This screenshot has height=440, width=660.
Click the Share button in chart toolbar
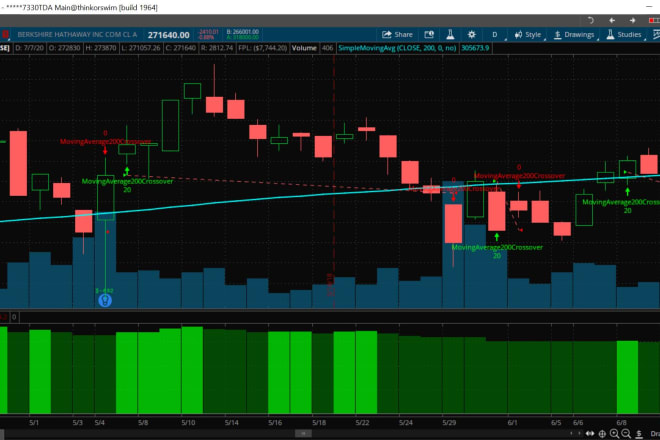[x=397, y=35]
